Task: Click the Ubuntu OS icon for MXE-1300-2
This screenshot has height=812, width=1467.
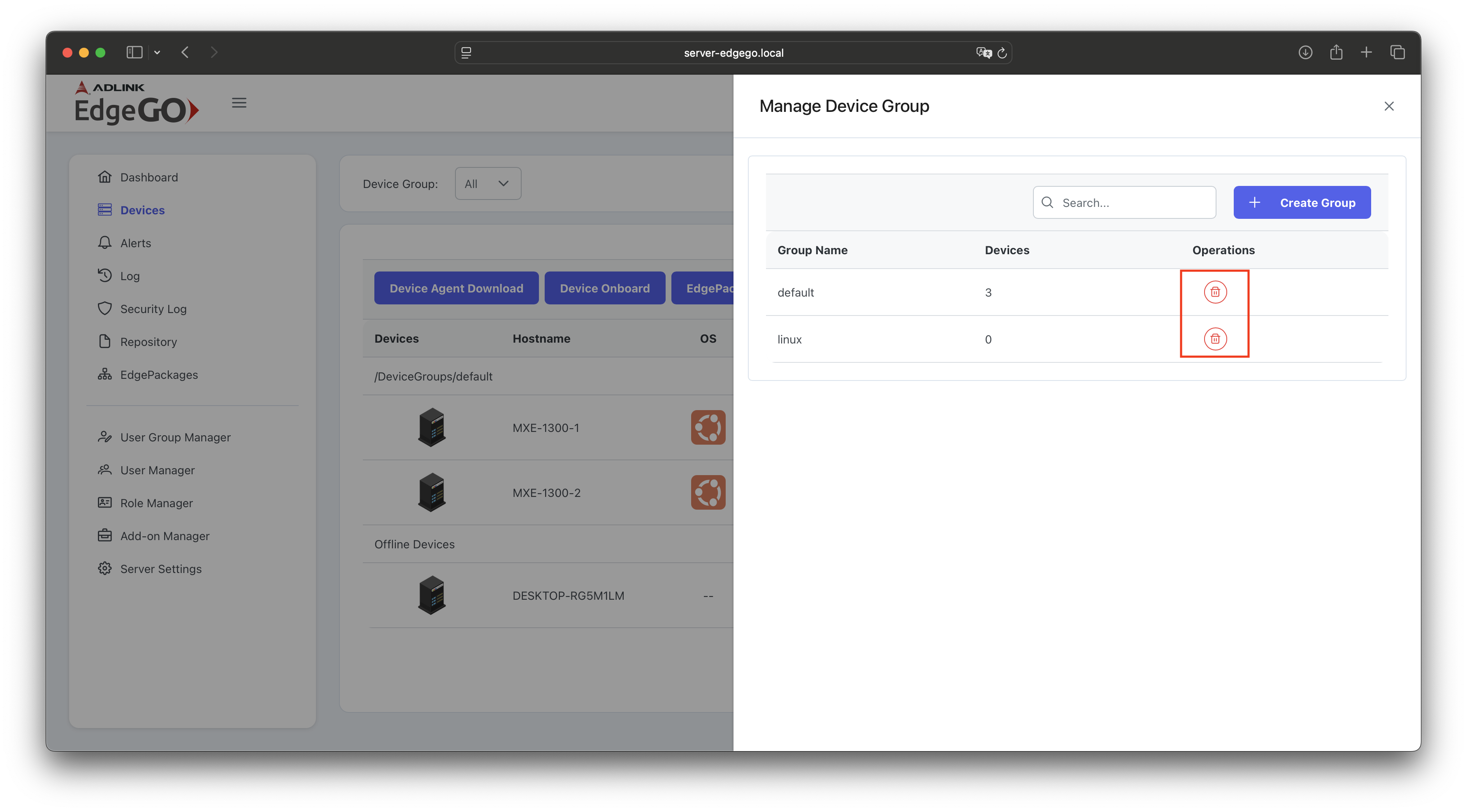Action: pyautogui.click(x=708, y=492)
